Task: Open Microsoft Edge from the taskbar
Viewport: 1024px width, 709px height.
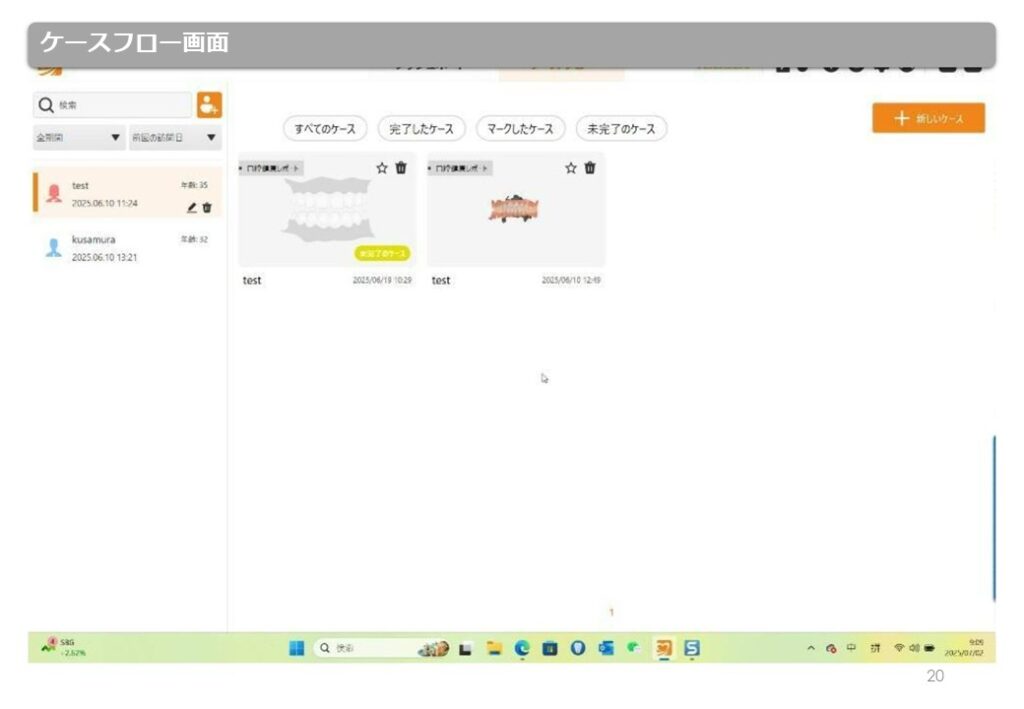Action: tap(521, 648)
